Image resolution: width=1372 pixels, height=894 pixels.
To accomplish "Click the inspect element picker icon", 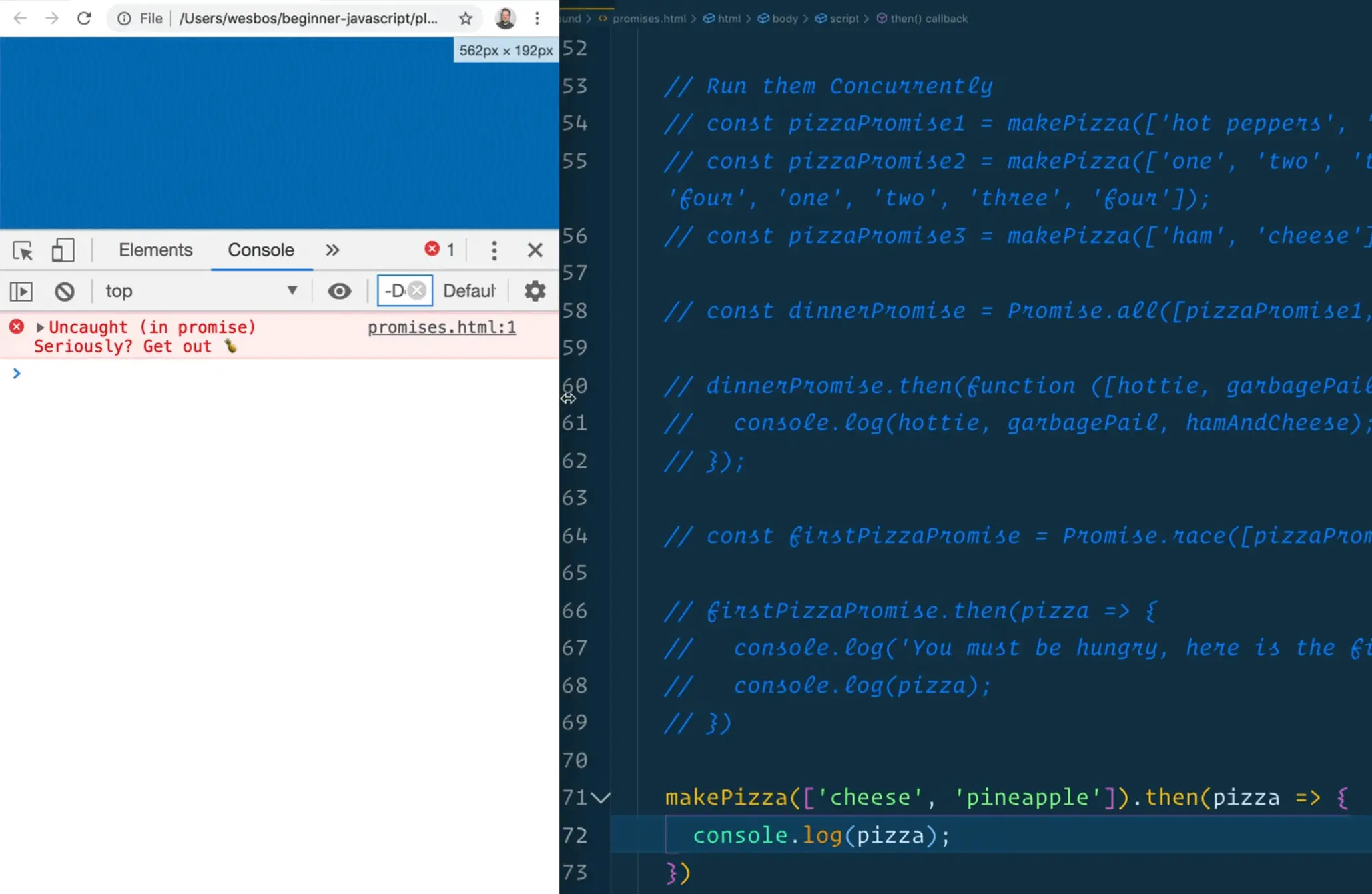I will pos(23,250).
